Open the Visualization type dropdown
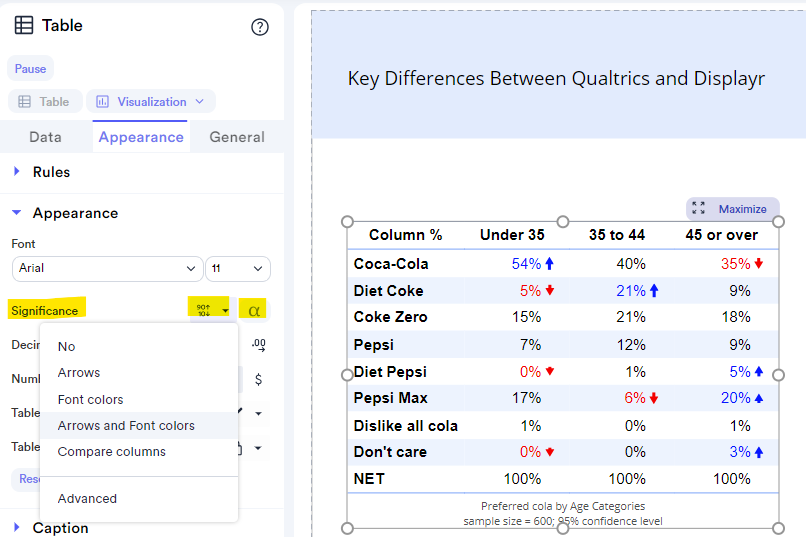The height and width of the screenshot is (537, 806). click(151, 102)
